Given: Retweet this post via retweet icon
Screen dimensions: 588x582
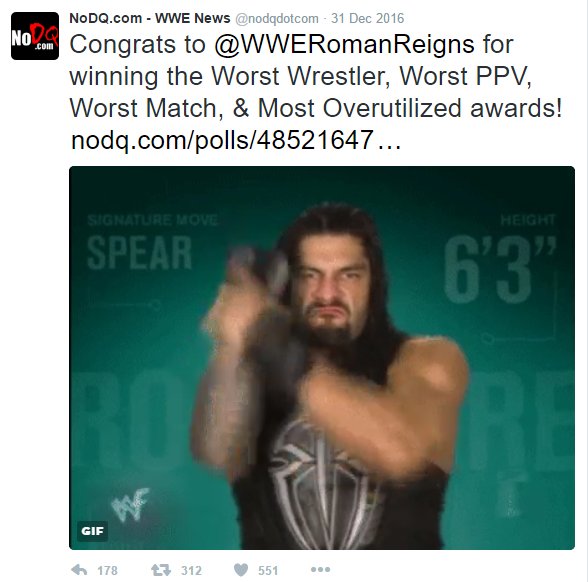Looking at the screenshot, I should coord(161,570).
